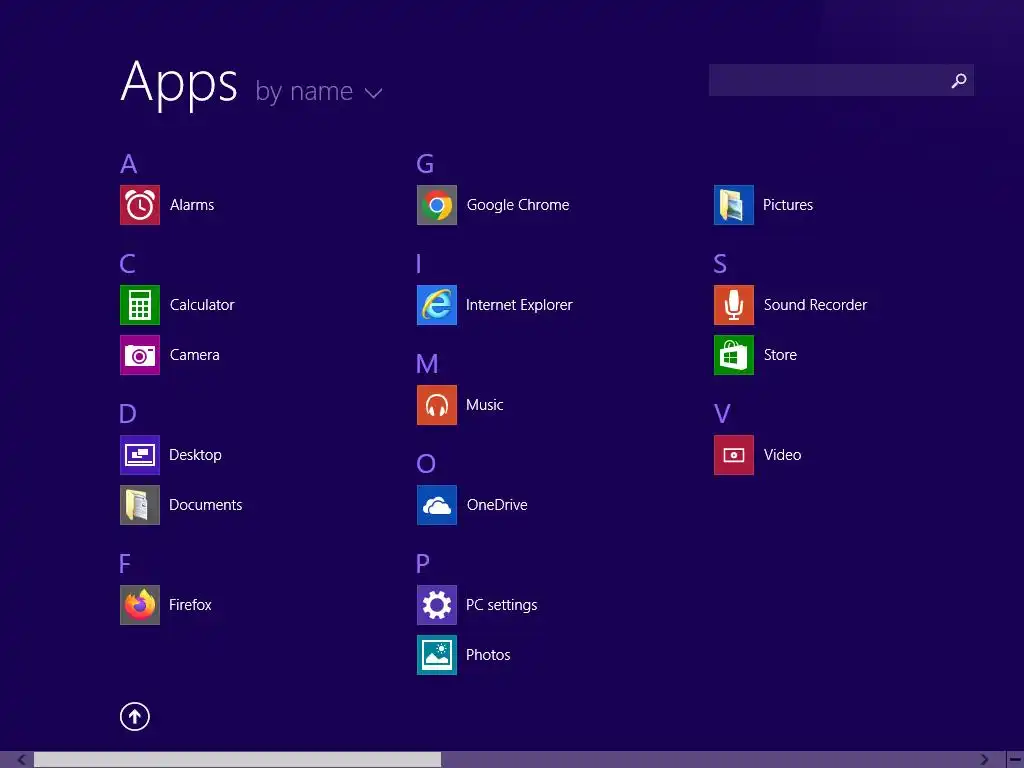Open the Music app headphones icon
Viewport: 1024px width, 768px height.
pos(437,405)
